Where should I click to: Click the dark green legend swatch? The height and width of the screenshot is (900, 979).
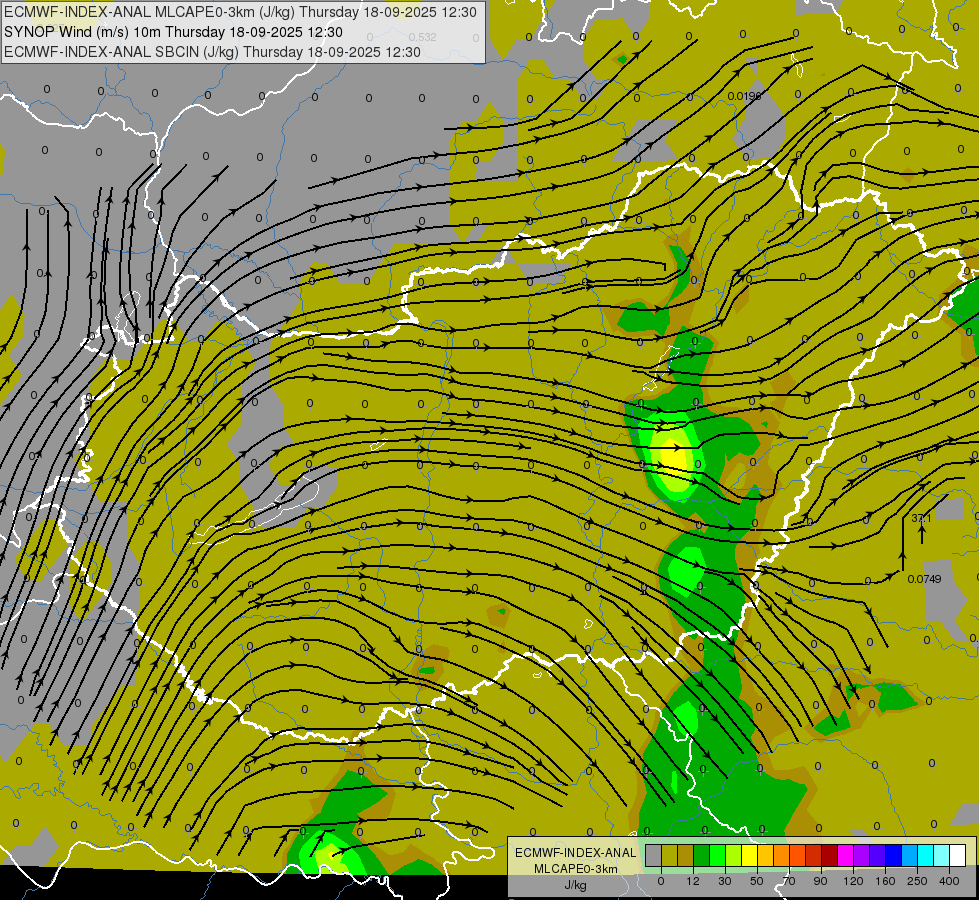(x=702, y=855)
